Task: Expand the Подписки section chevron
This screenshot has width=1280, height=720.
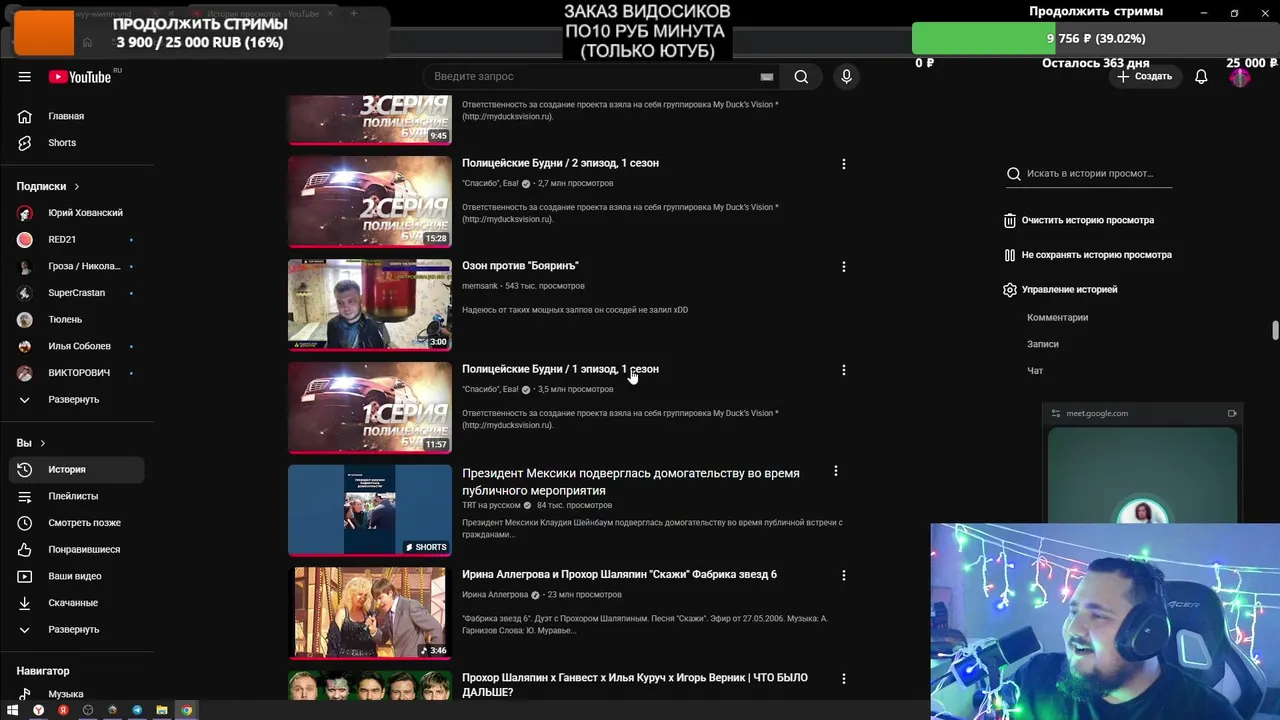Action: pyautogui.click(x=76, y=186)
